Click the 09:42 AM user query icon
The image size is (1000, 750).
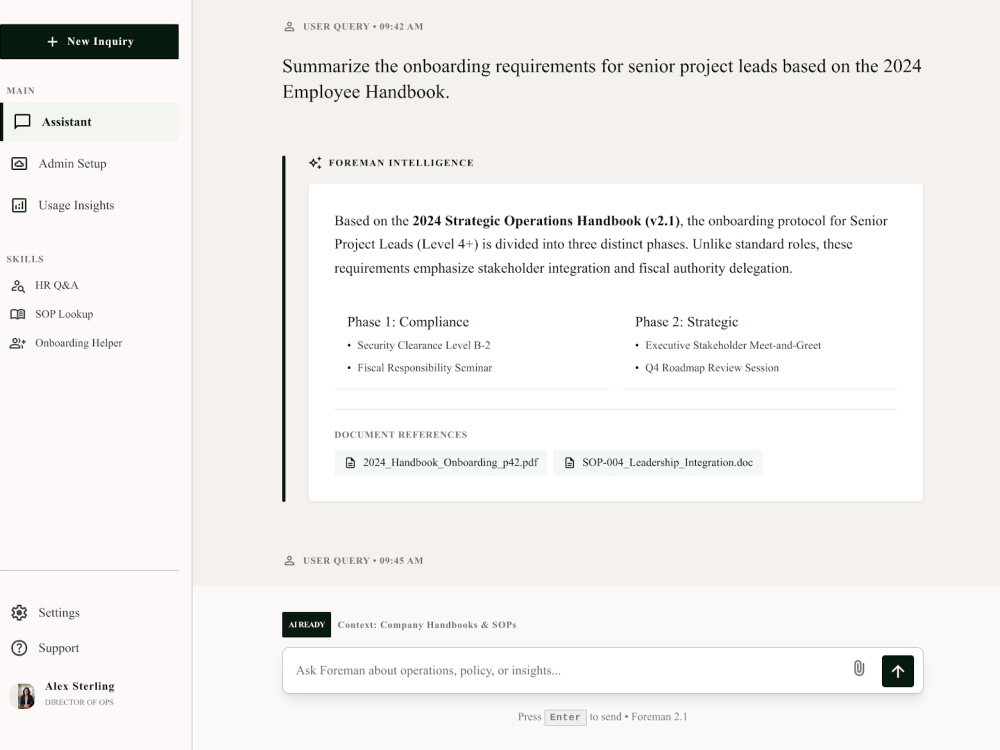tap(290, 27)
